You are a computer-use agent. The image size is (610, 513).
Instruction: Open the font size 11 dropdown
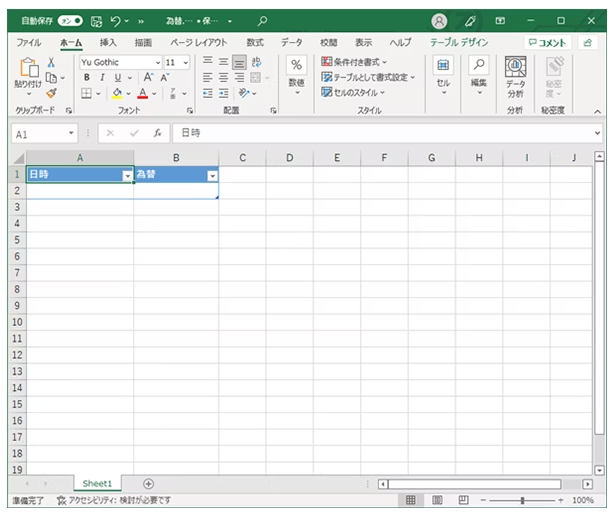click(x=186, y=63)
